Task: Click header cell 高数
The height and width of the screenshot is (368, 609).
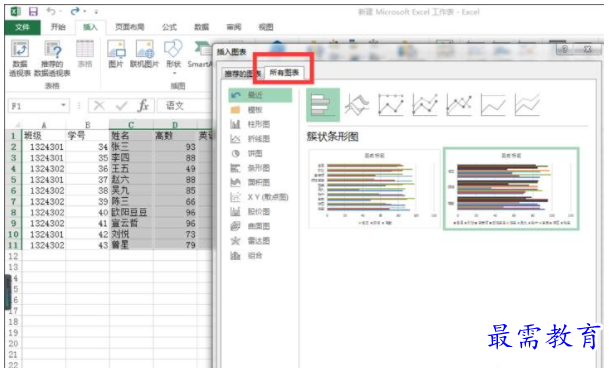Action: coord(175,136)
